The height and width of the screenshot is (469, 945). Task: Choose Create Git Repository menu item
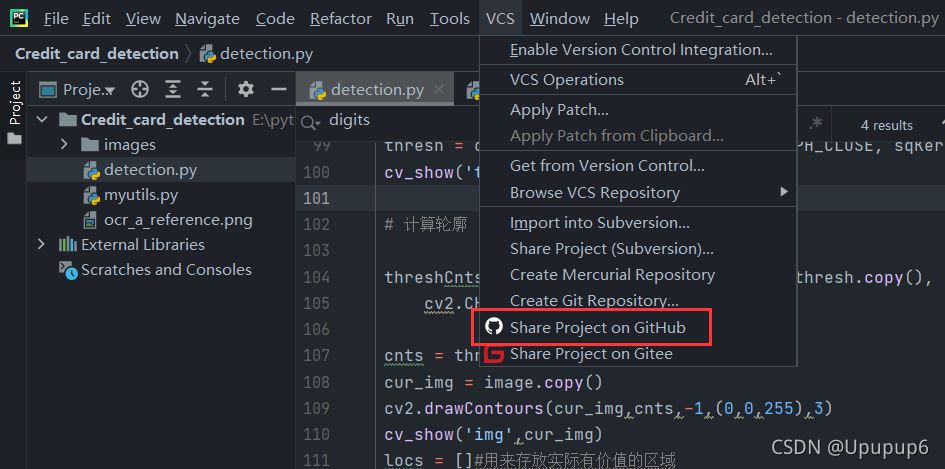[594, 300]
